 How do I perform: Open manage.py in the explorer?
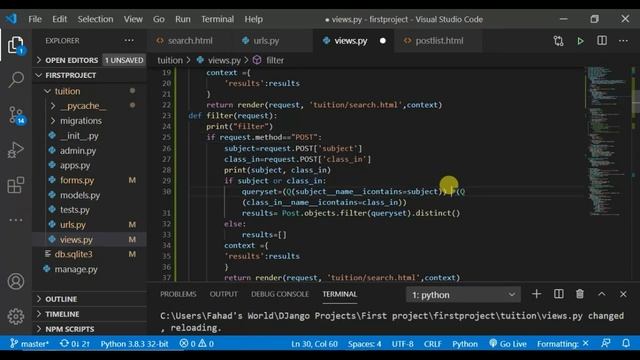[x=90, y=269]
